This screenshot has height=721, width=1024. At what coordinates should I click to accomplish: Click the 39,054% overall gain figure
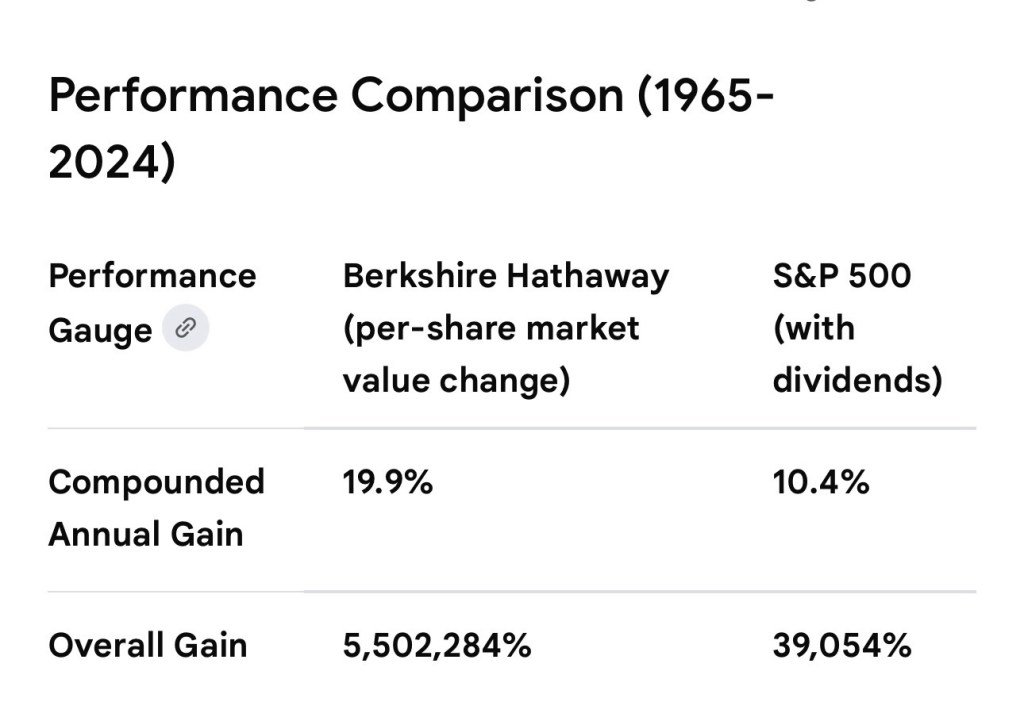point(841,645)
